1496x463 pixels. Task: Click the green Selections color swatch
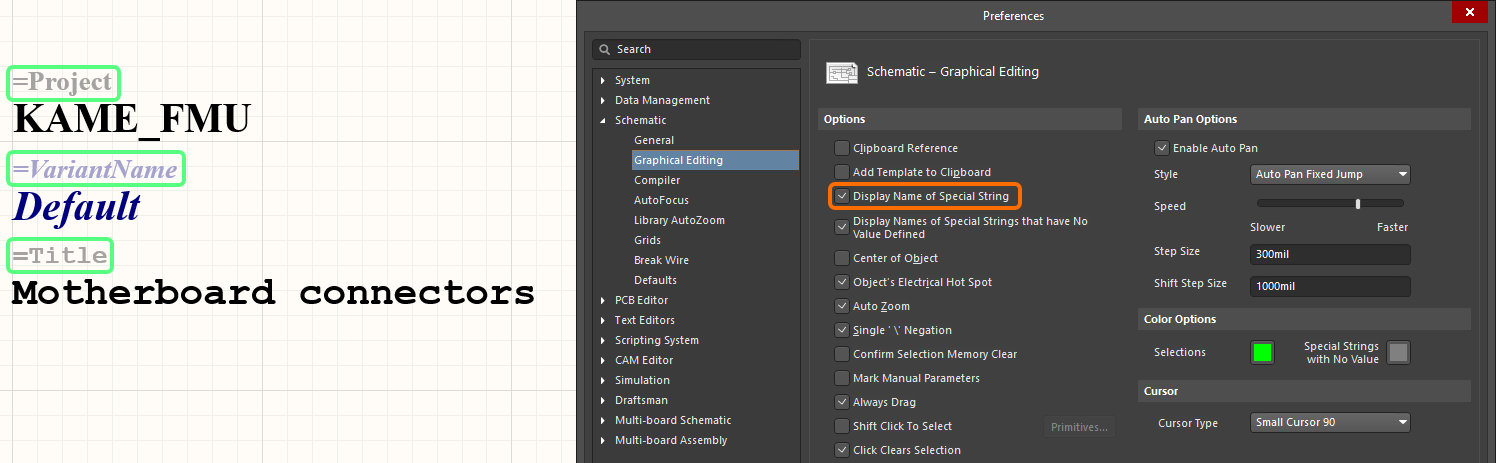1262,352
